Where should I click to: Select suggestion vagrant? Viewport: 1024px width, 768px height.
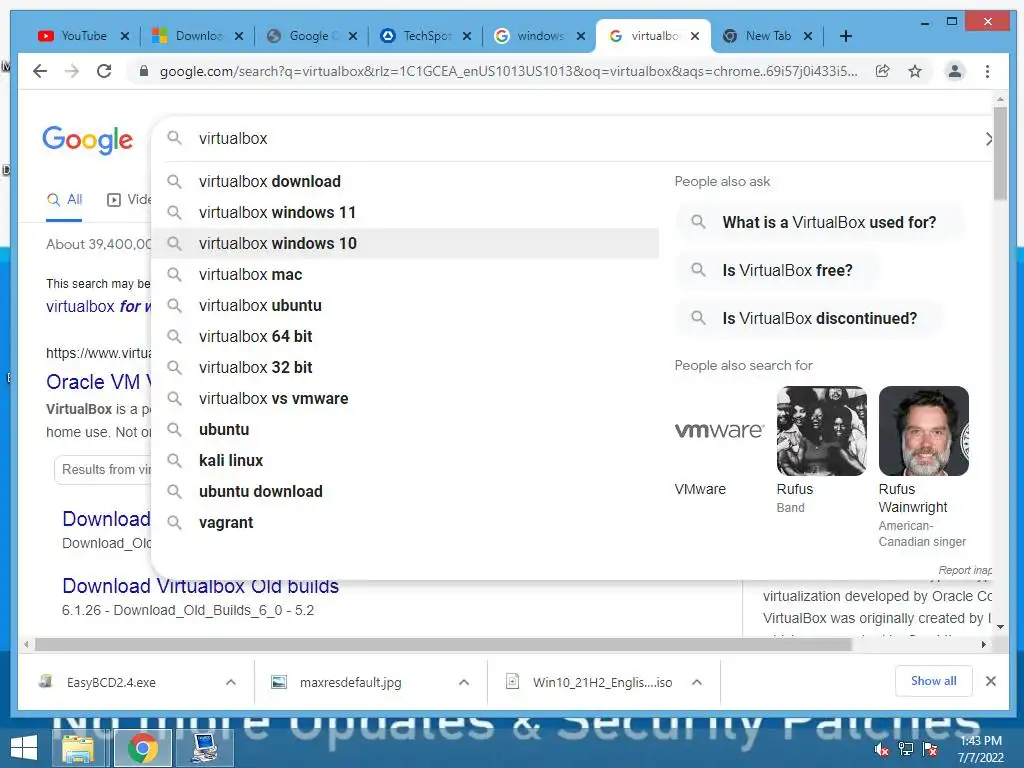405,522
